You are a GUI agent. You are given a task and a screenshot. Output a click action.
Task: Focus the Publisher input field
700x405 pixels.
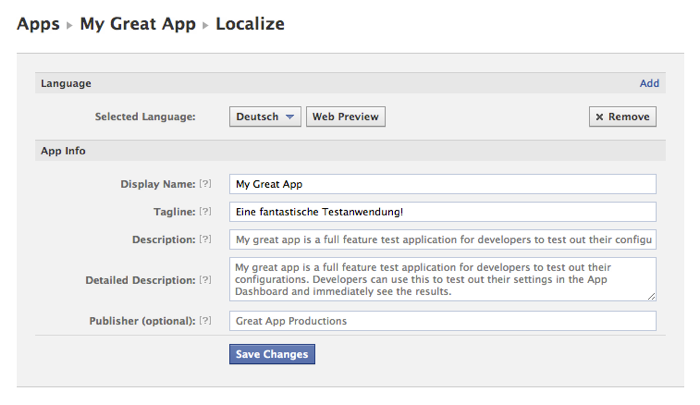442,321
